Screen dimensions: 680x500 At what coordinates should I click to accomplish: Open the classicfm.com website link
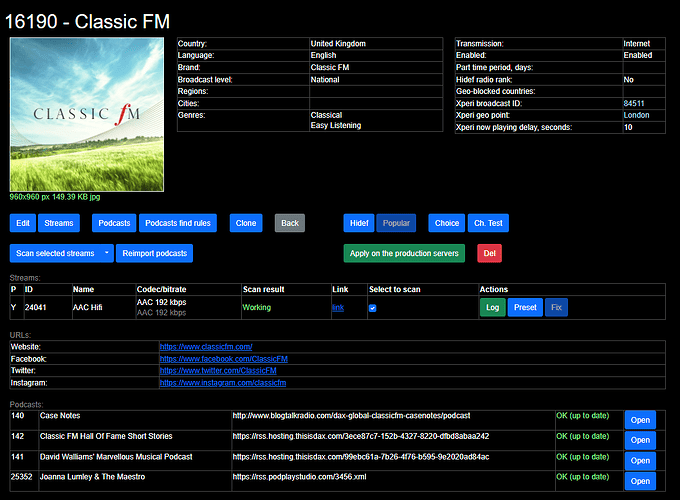(x=206, y=347)
